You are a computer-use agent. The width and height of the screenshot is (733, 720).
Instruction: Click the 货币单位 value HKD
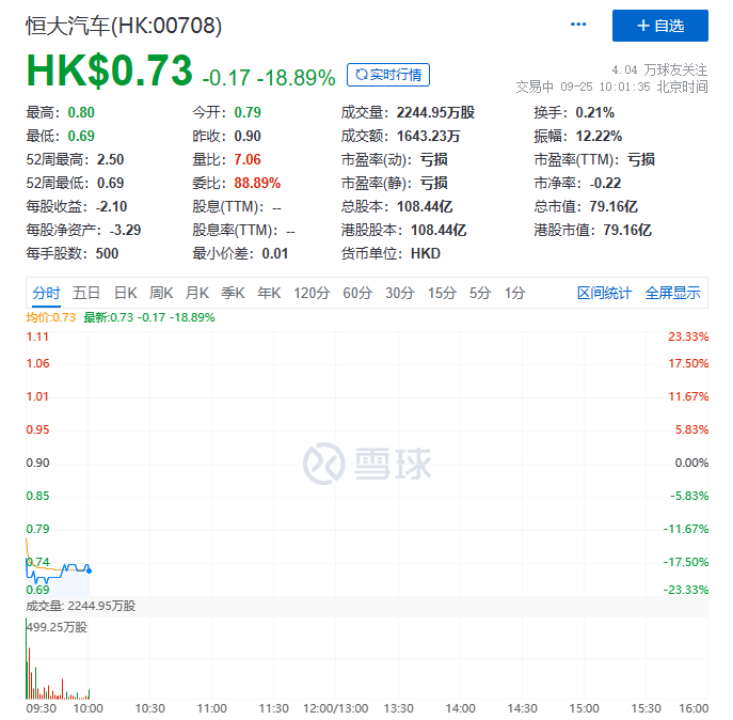(x=425, y=253)
